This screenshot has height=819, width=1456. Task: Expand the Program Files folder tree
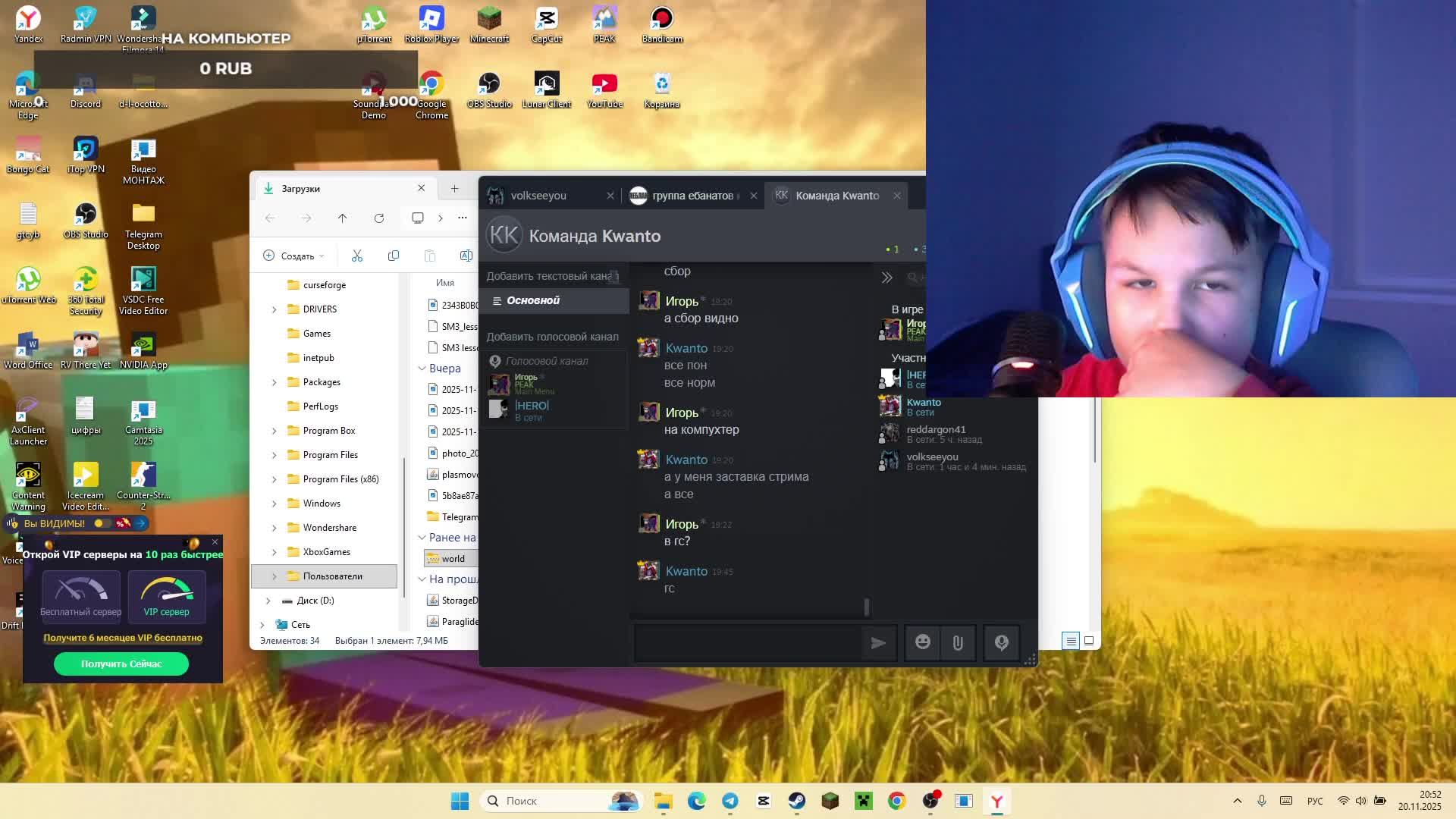click(x=275, y=455)
